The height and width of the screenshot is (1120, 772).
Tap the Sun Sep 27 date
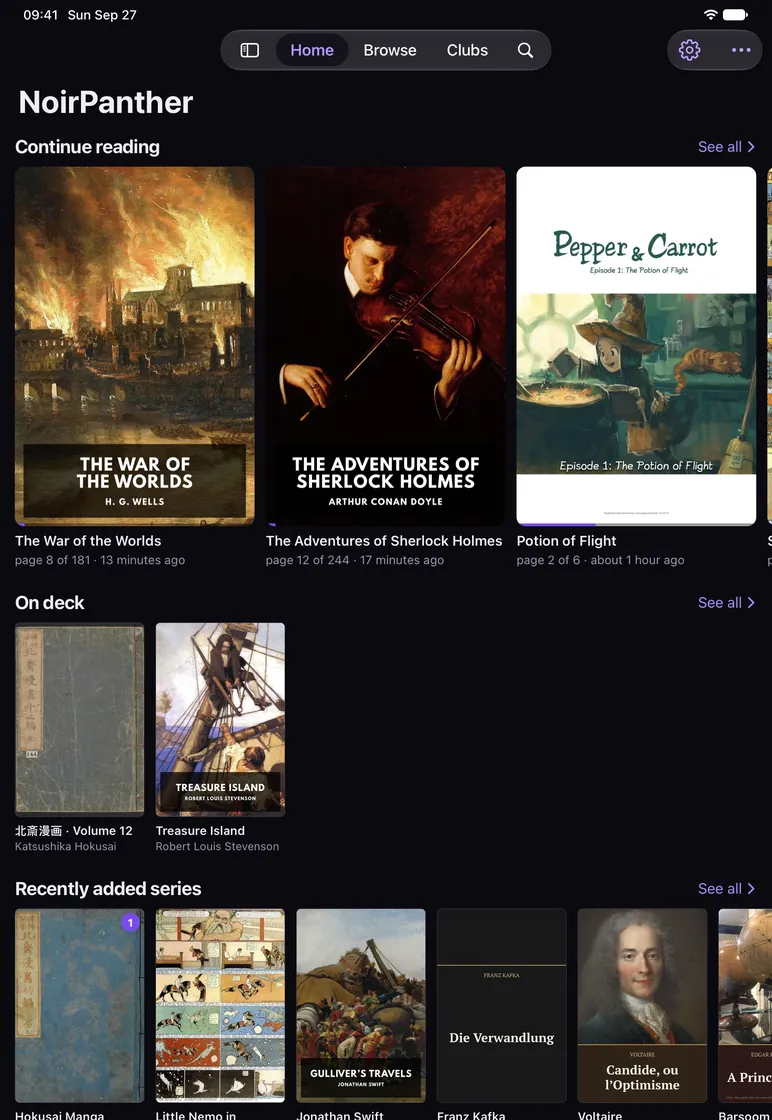point(101,15)
